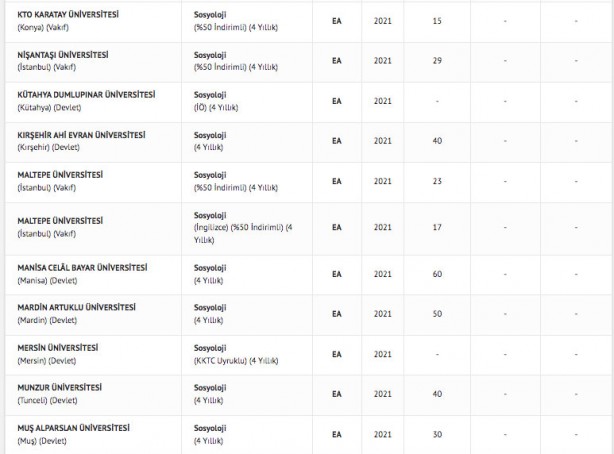Open Muş Alparslan Üniversitesi link
Image resolution: width=614 pixels, height=454 pixels.
pos(74,427)
